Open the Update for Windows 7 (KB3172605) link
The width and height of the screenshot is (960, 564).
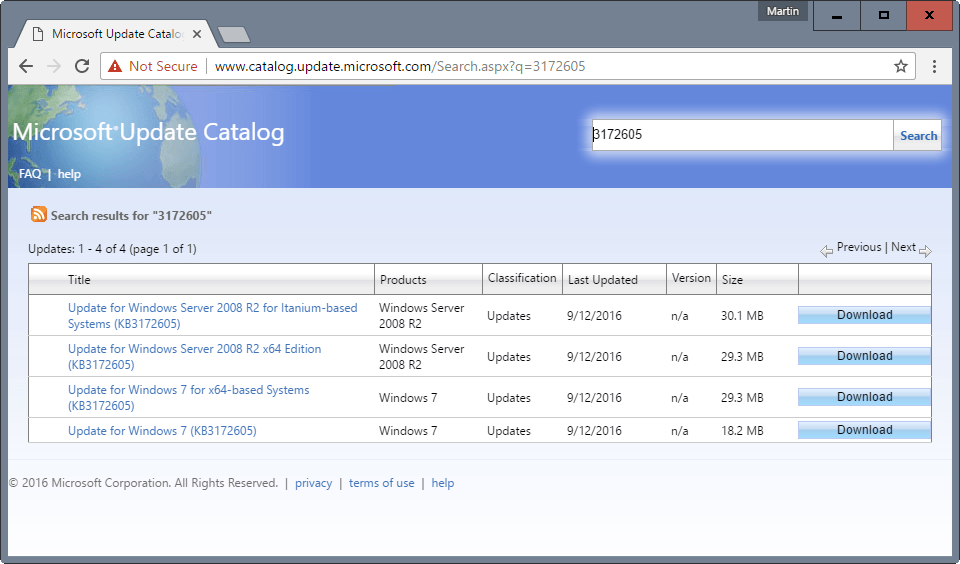pyautogui.click(x=162, y=431)
